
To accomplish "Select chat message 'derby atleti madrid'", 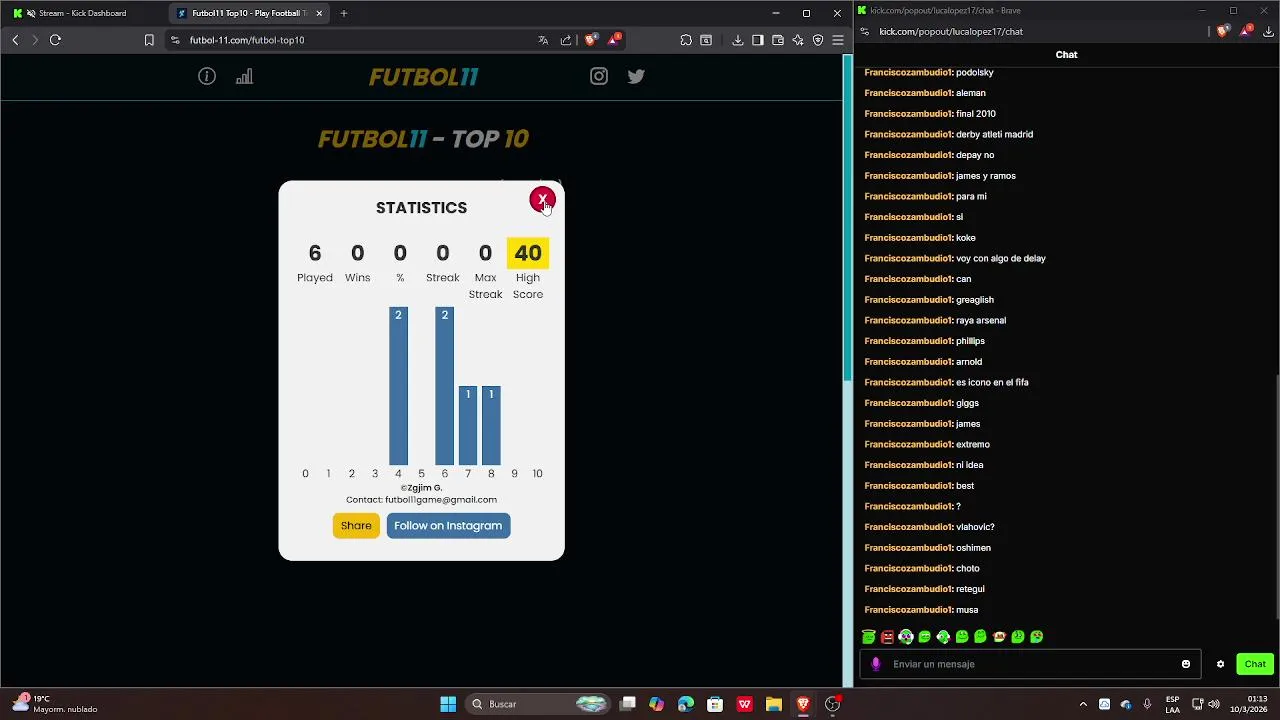I will 994,134.
